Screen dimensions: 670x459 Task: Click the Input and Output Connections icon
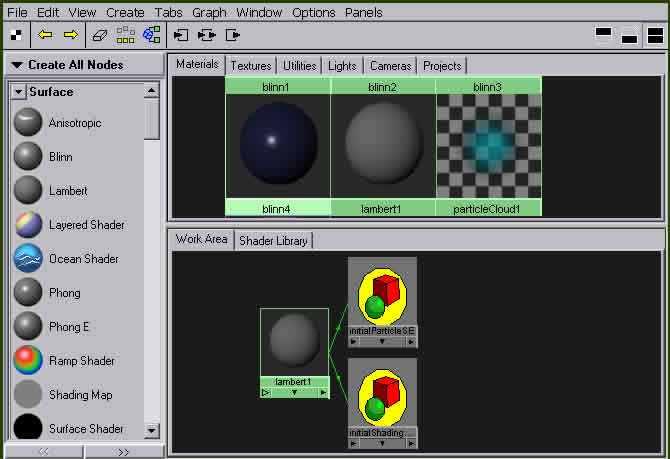(x=207, y=35)
